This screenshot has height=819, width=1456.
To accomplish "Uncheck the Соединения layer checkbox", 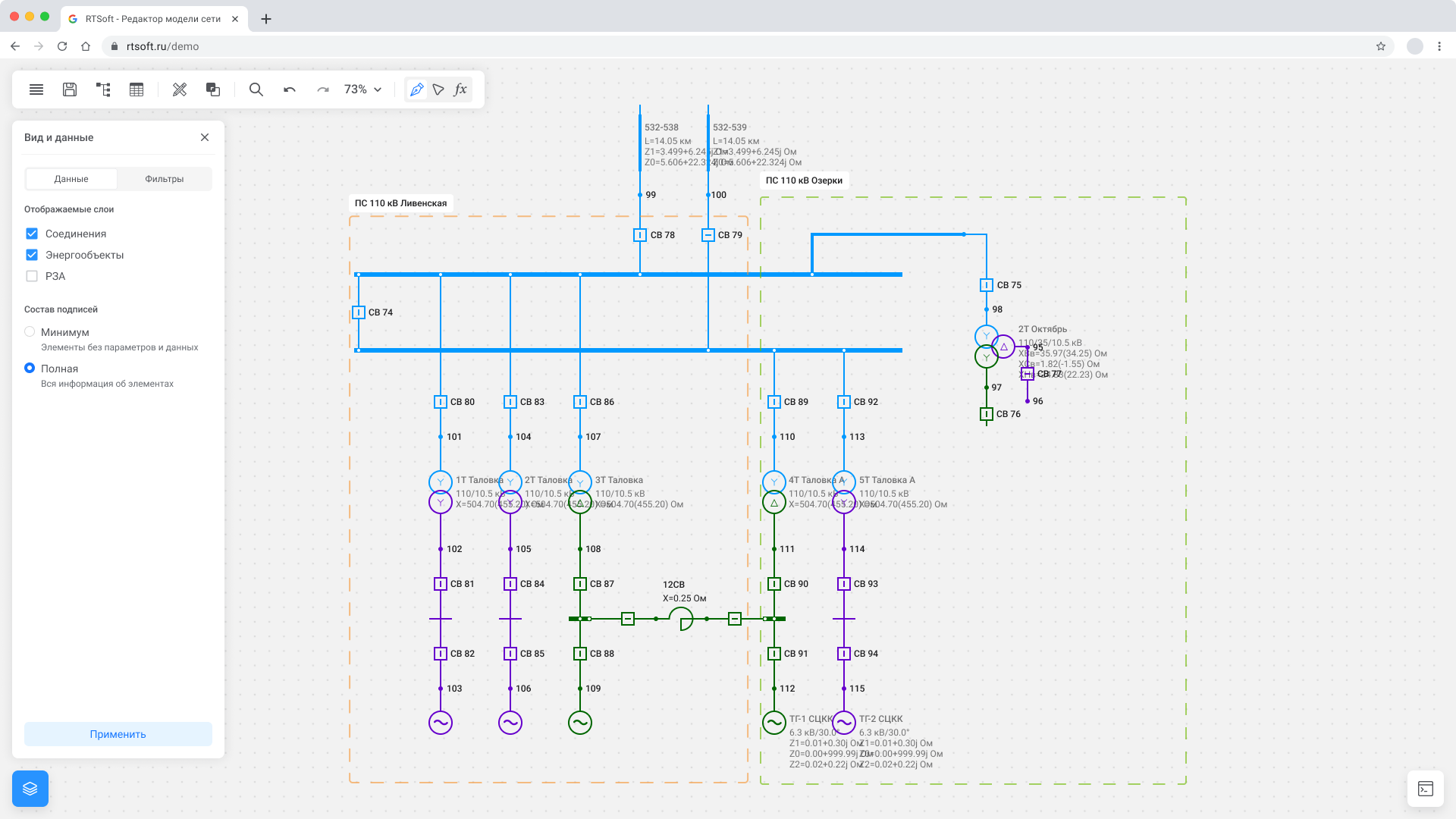I will [x=32, y=234].
